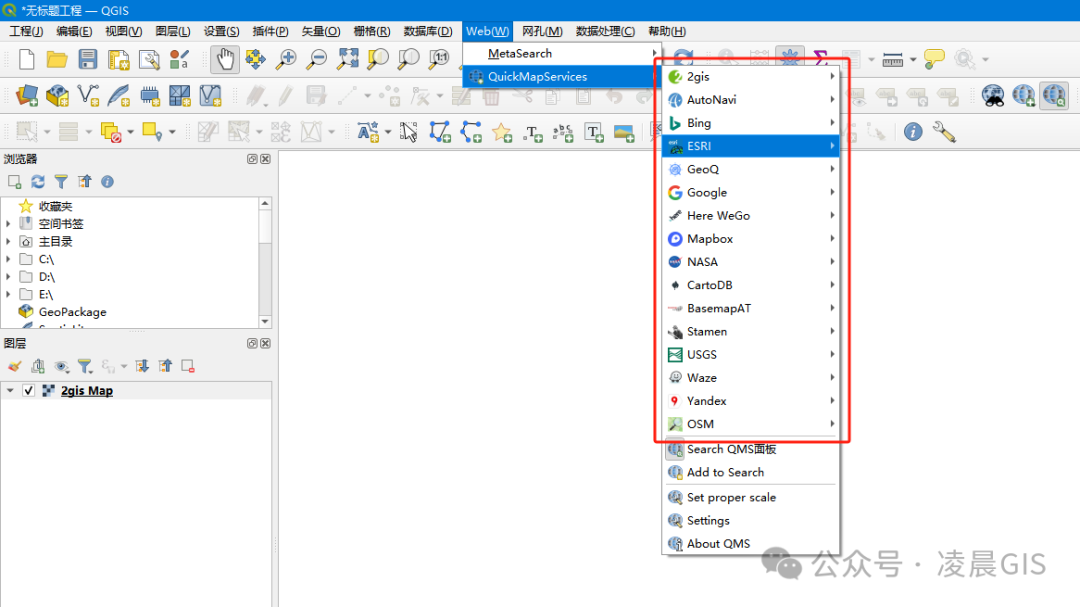Click the New Shapefile layer icon
This screenshot has height=607, width=1080.
[x=88, y=95]
